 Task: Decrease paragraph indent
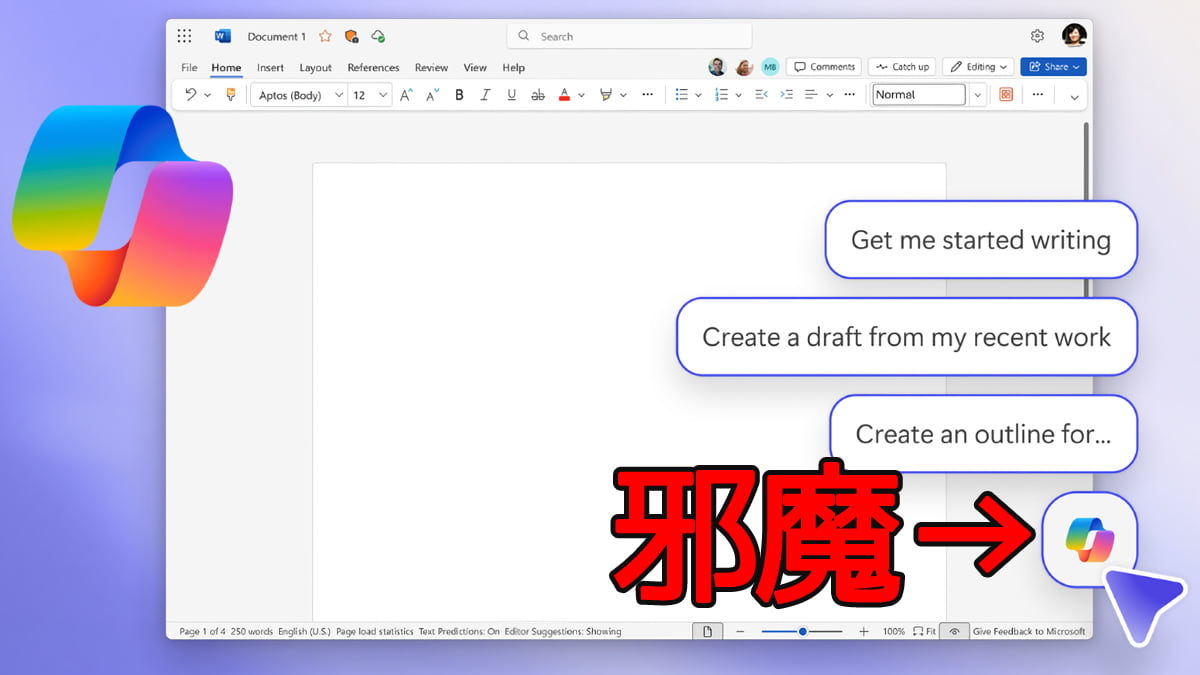coord(761,95)
